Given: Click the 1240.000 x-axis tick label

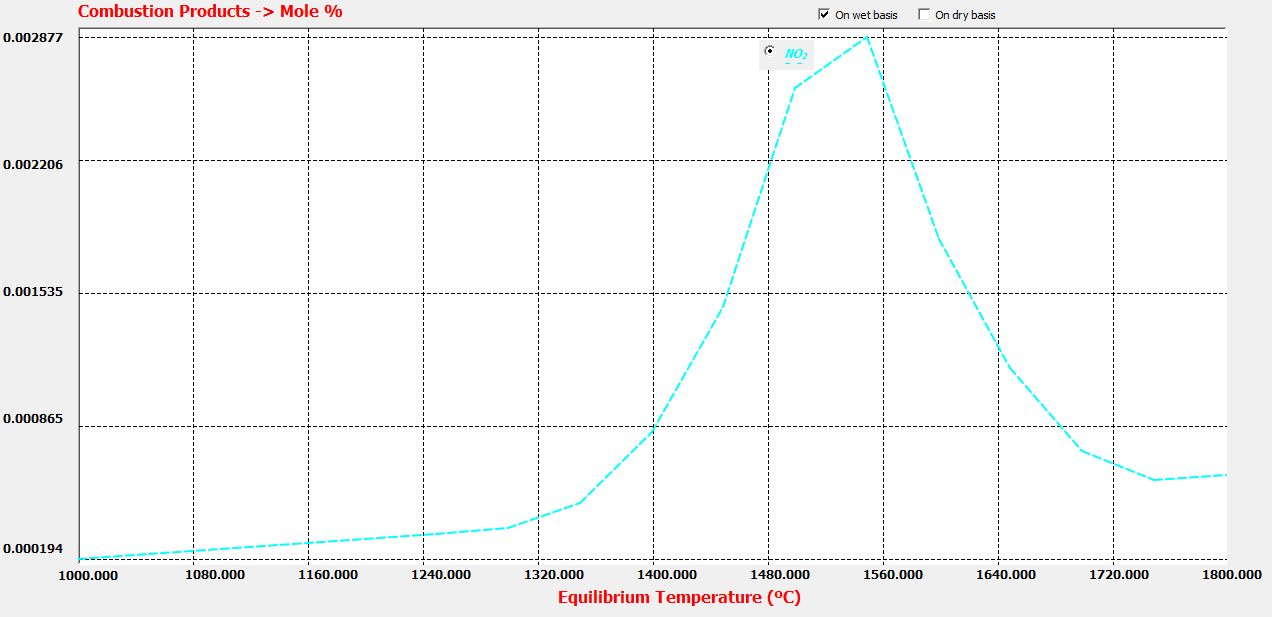Looking at the screenshot, I should (x=441, y=575).
